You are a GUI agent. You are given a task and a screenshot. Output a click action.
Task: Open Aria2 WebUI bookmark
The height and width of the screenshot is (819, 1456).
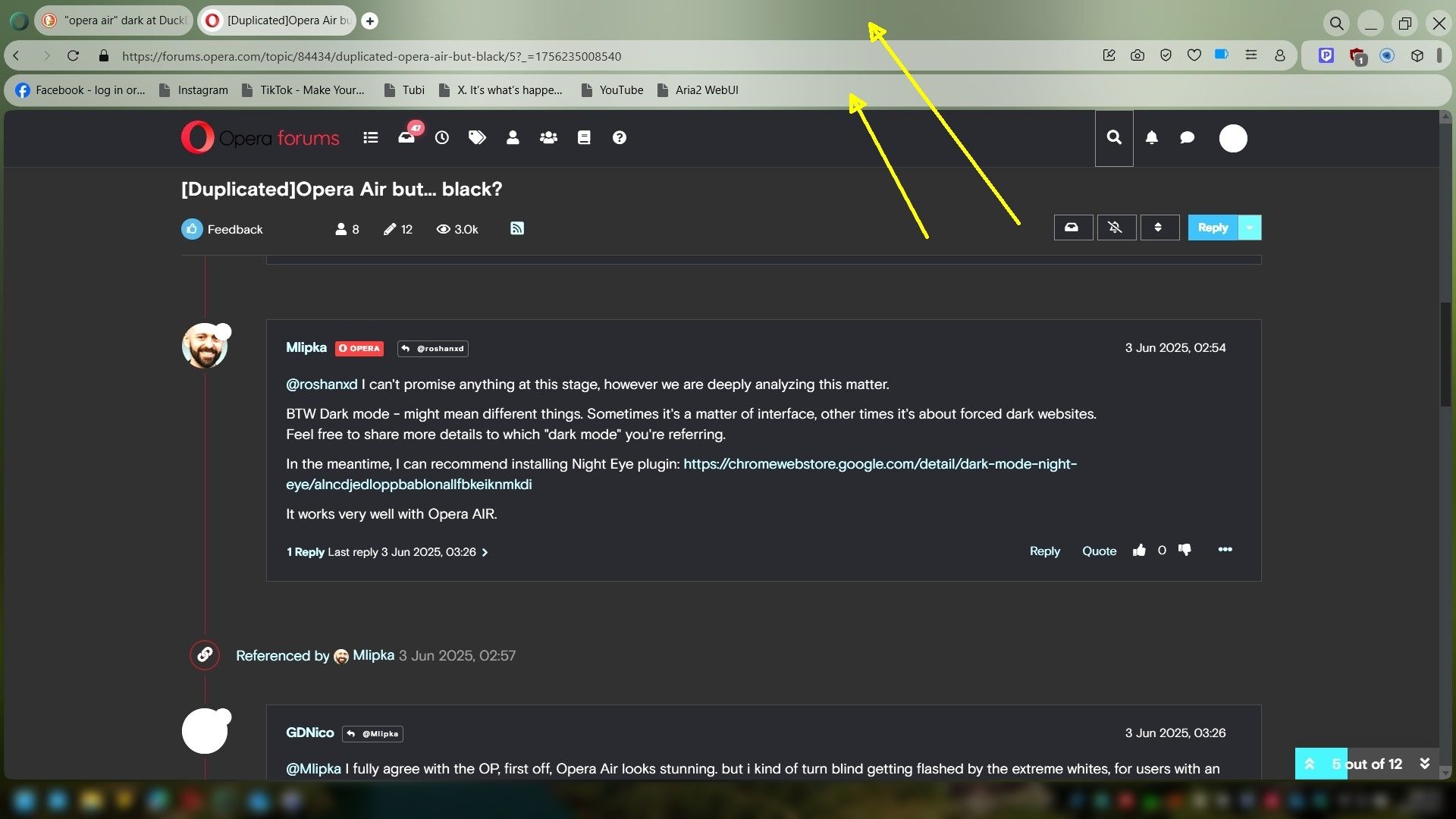[698, 90]
